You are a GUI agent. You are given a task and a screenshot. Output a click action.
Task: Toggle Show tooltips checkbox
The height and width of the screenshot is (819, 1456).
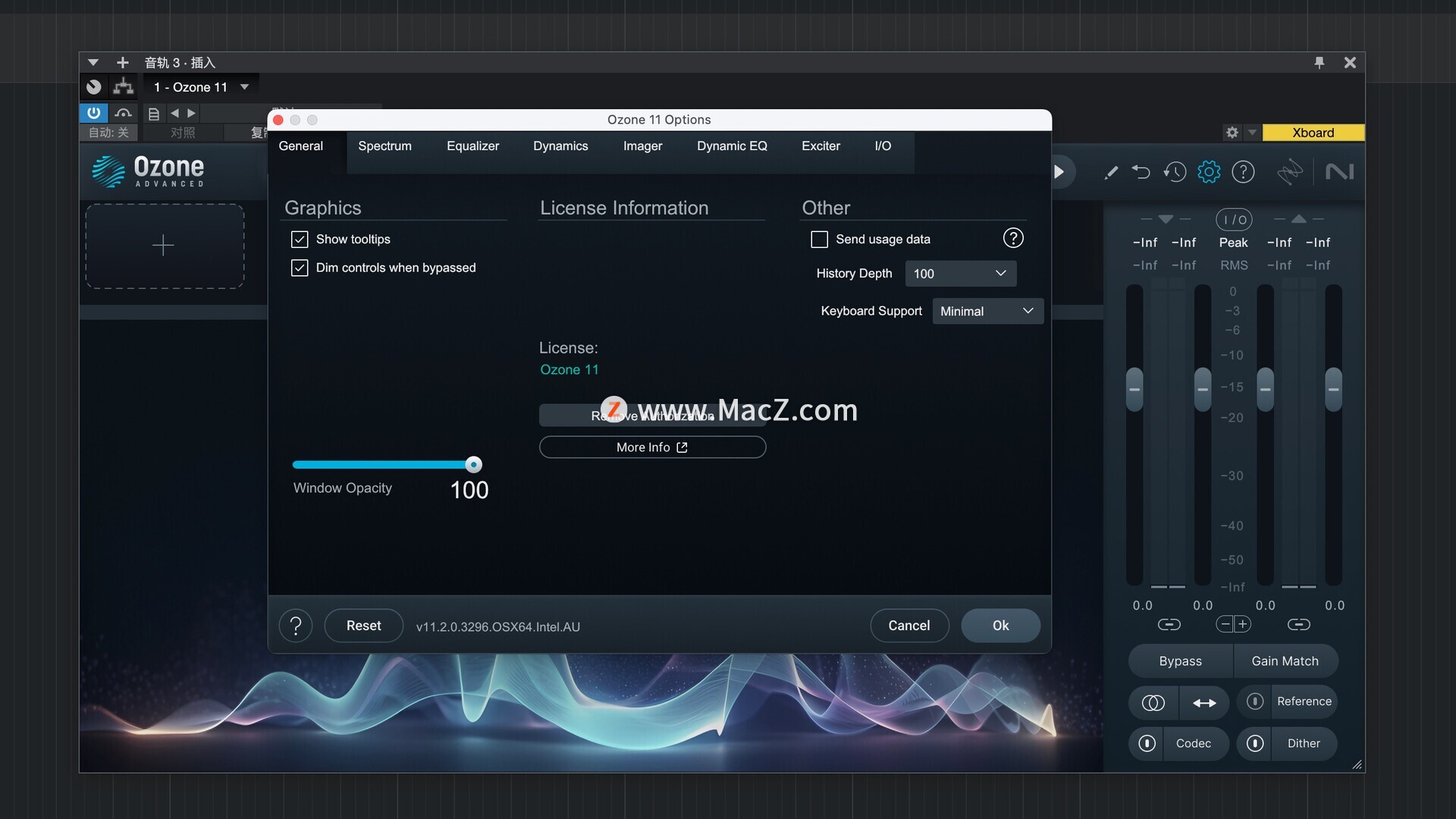tap(300, 240)
